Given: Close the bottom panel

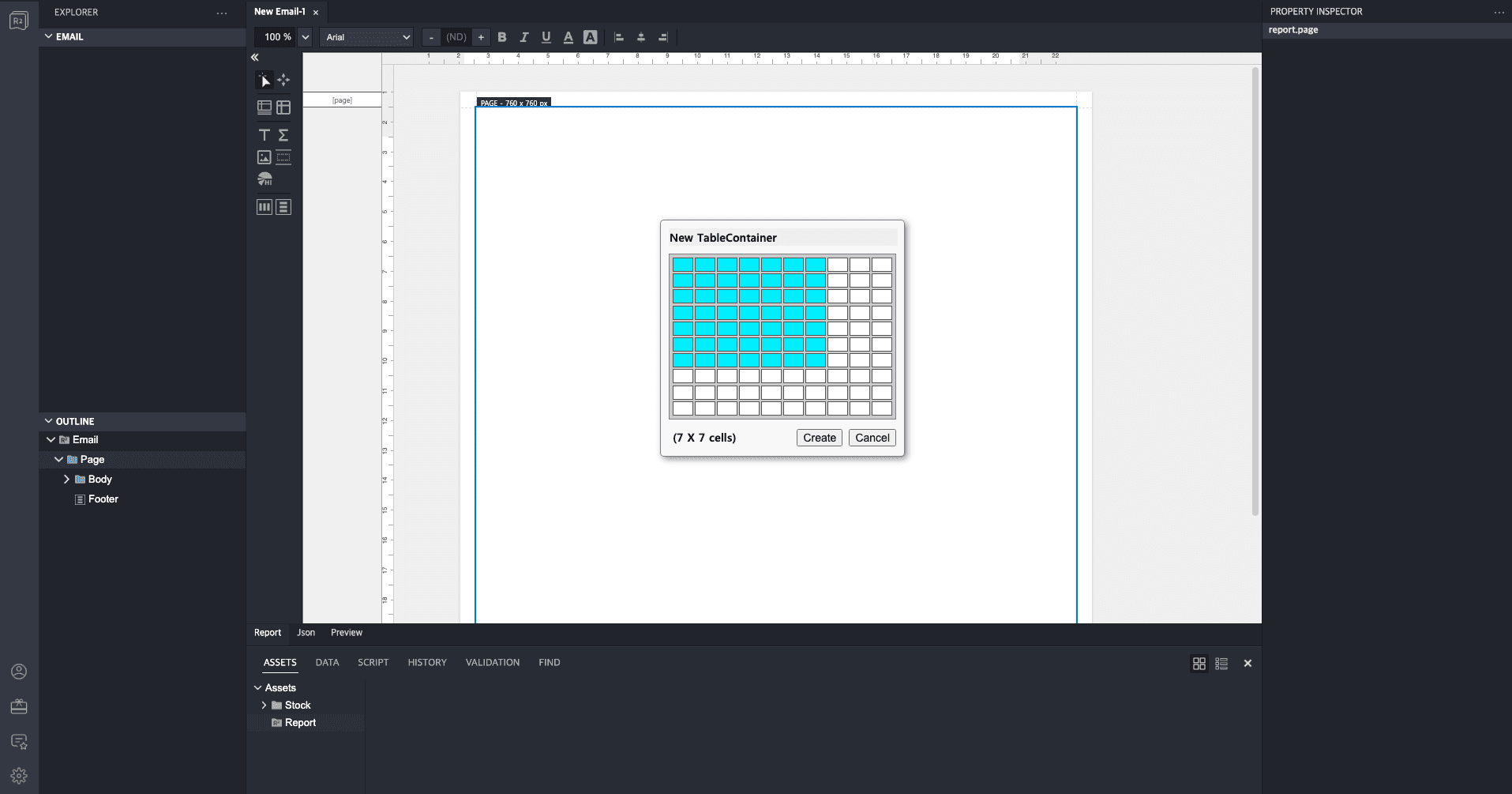Looking at the screenshot, I should [1247, 664].
